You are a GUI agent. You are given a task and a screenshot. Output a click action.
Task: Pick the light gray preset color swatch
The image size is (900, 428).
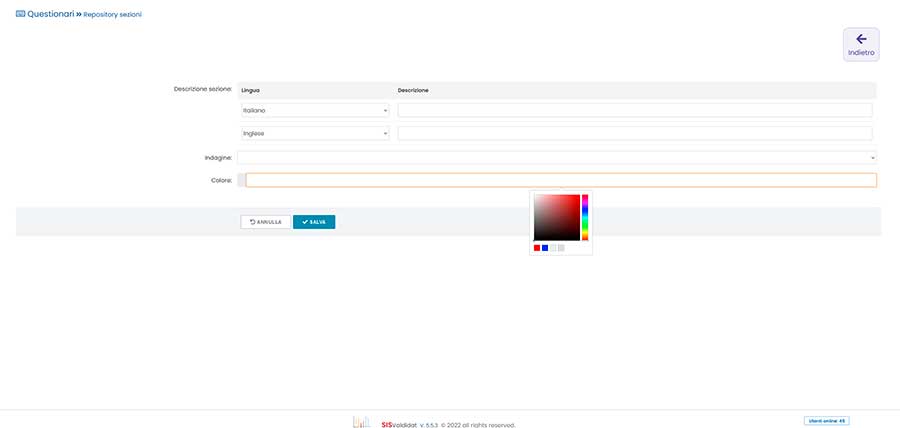click(x=561, y=248)
